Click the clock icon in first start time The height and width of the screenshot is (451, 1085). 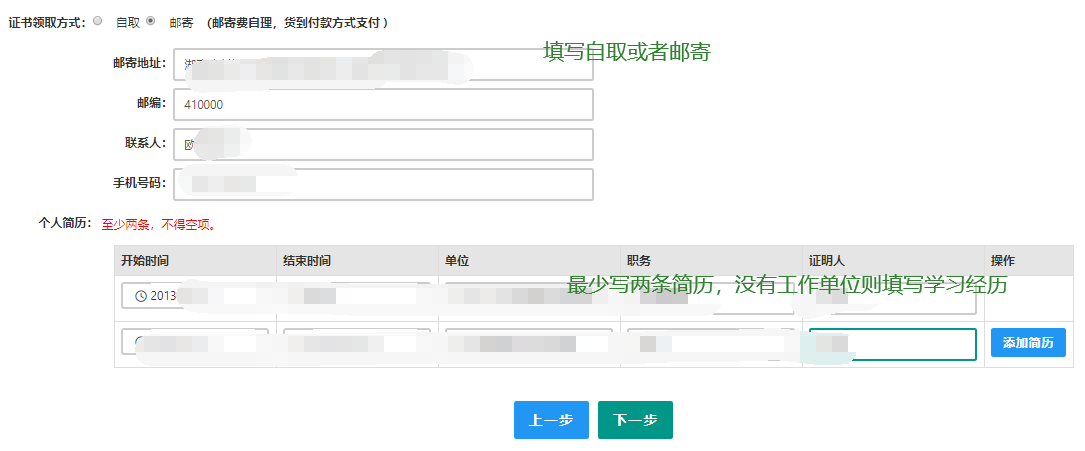(141, 297)
